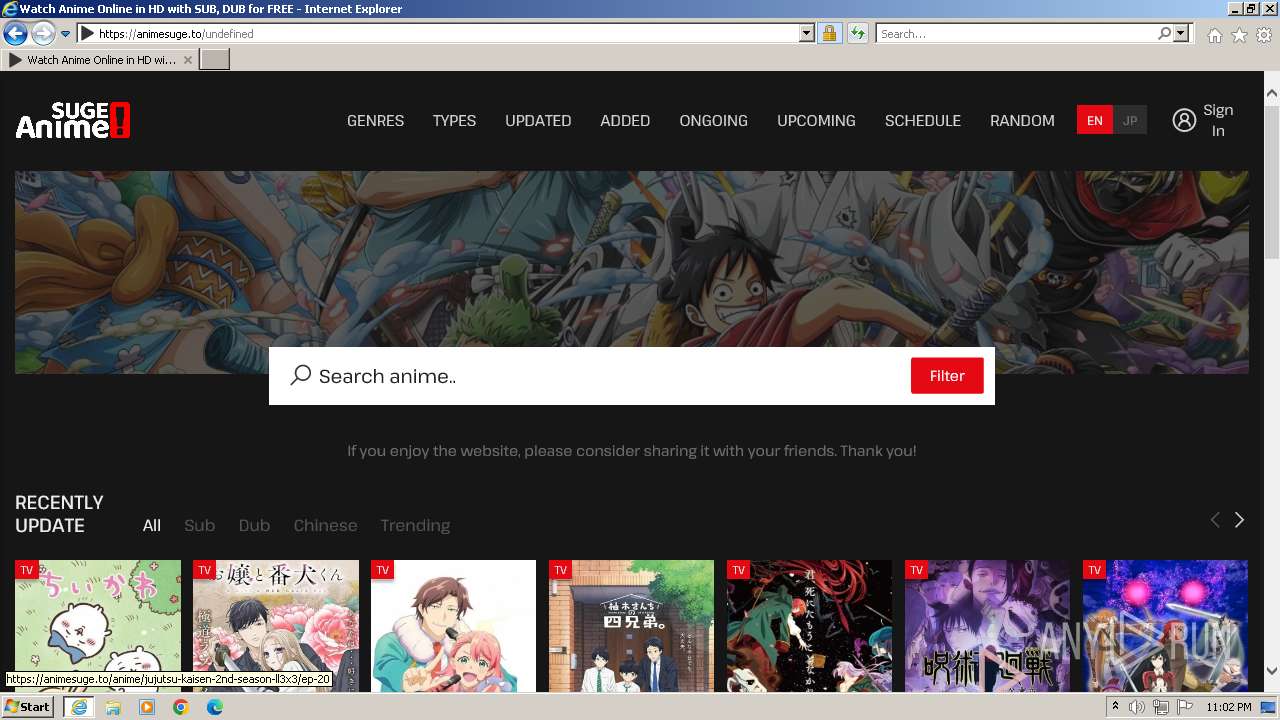1280x720 pixels.
Task: Click the network tray icon
Action: 1160,707
